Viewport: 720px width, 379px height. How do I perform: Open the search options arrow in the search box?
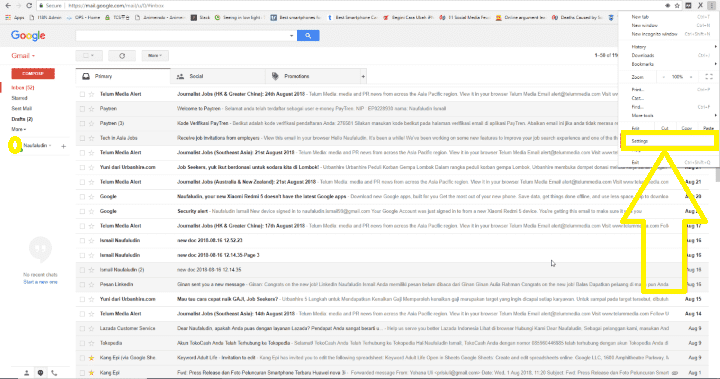[291, 35]
